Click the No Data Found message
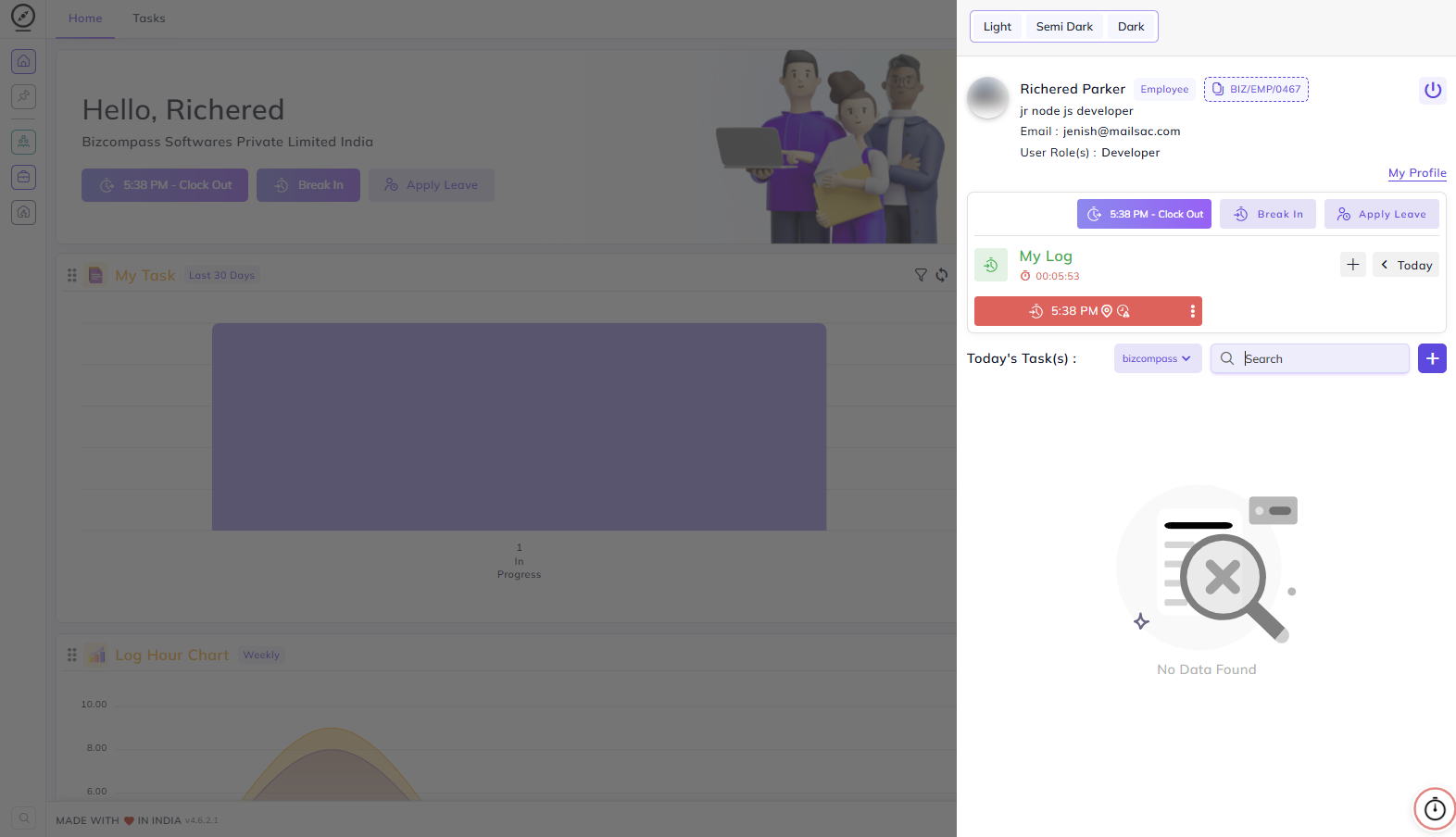The image size is (1456, 837). [1206, 669]
